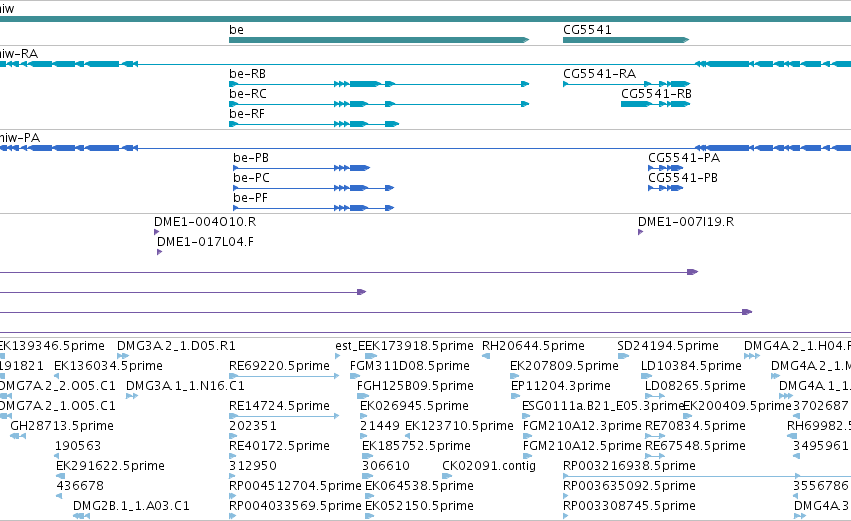Click the 202351 feature label
851x521 pixels.
pyautogui.click(x=253, y=426)
